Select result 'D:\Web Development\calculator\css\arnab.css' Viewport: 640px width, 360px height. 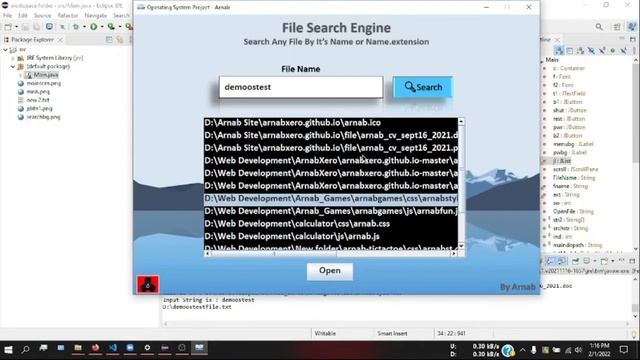pyautogui.click(x=331, y=224)
